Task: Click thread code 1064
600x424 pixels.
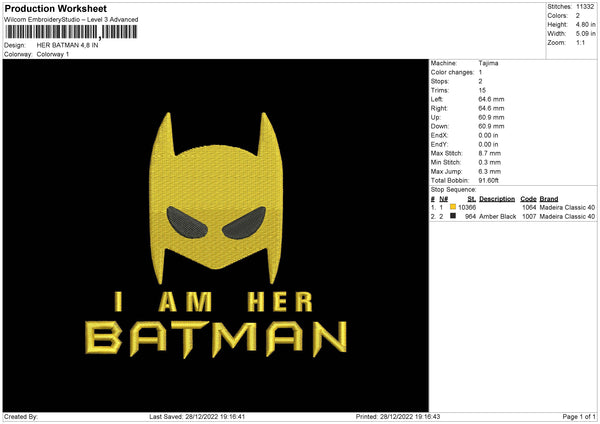Action: [529, 207]
